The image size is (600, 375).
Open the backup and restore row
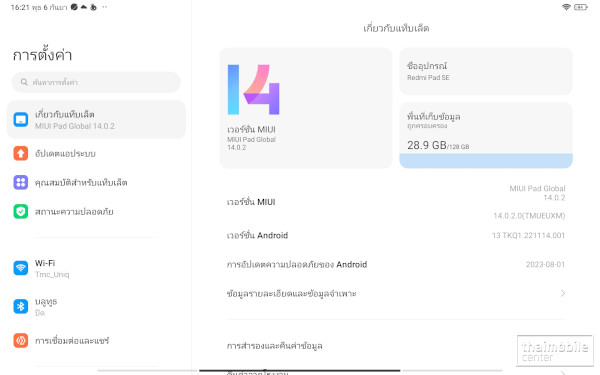(x=396, y=346)
